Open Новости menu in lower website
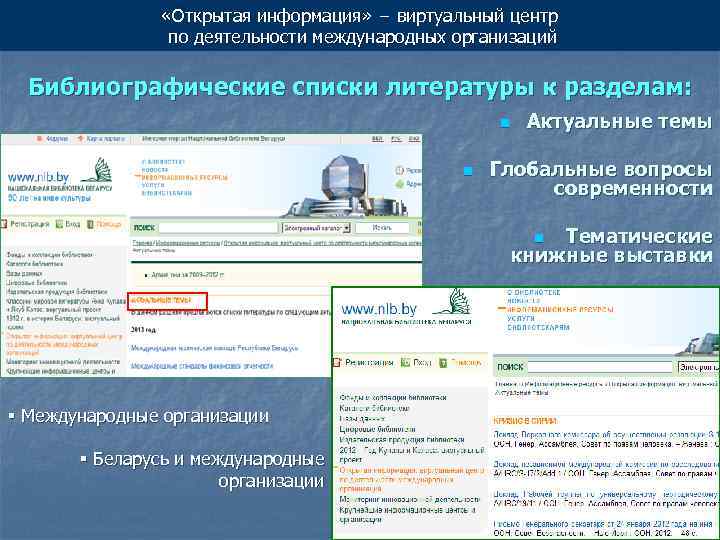This screenshot has width=720, height=540. point(524,301)
